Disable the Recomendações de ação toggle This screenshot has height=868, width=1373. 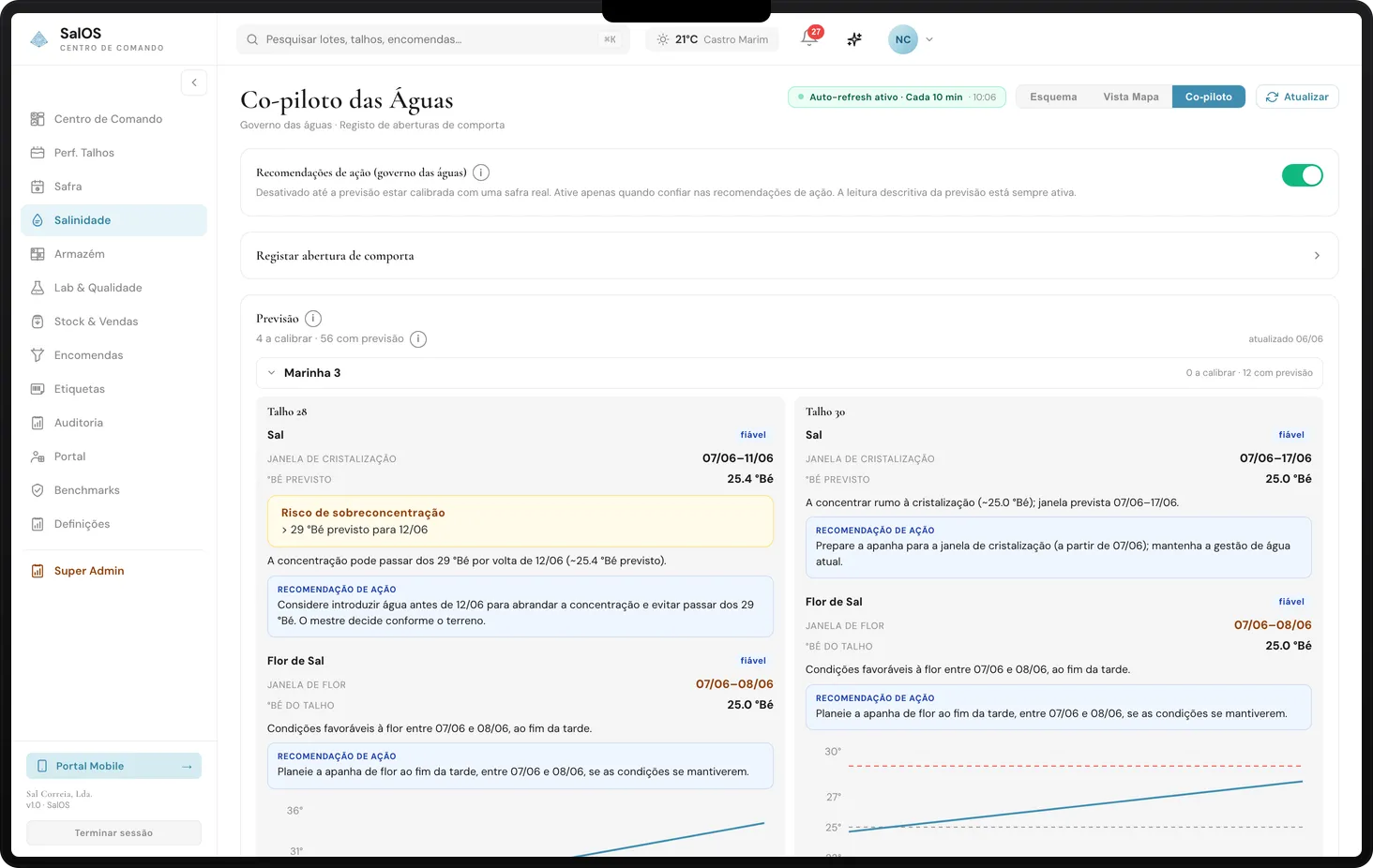coord(1303,175)
